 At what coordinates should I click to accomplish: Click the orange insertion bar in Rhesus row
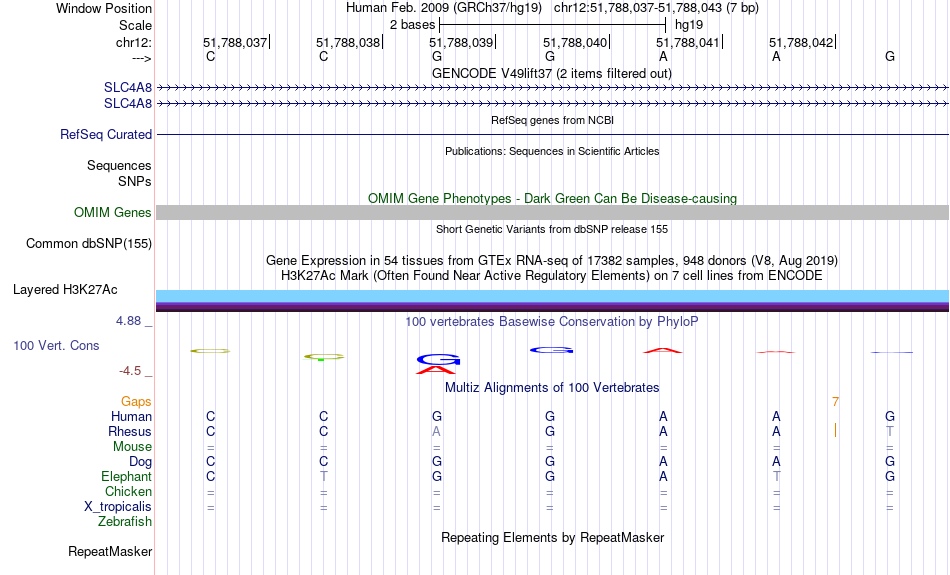(835, 431)
